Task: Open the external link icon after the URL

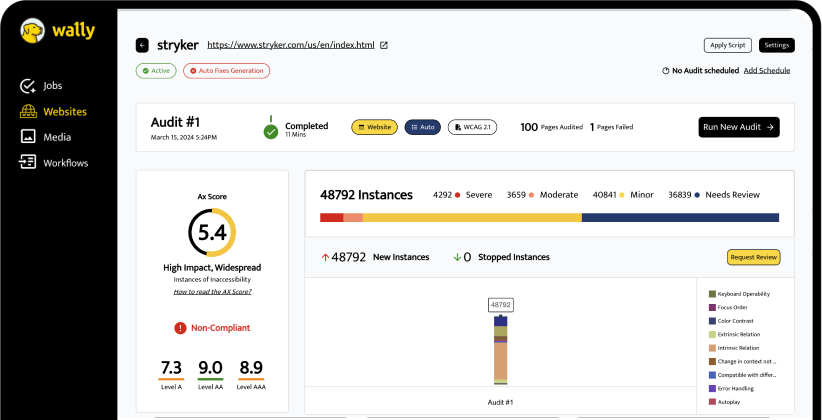Action: pos(384,45)
